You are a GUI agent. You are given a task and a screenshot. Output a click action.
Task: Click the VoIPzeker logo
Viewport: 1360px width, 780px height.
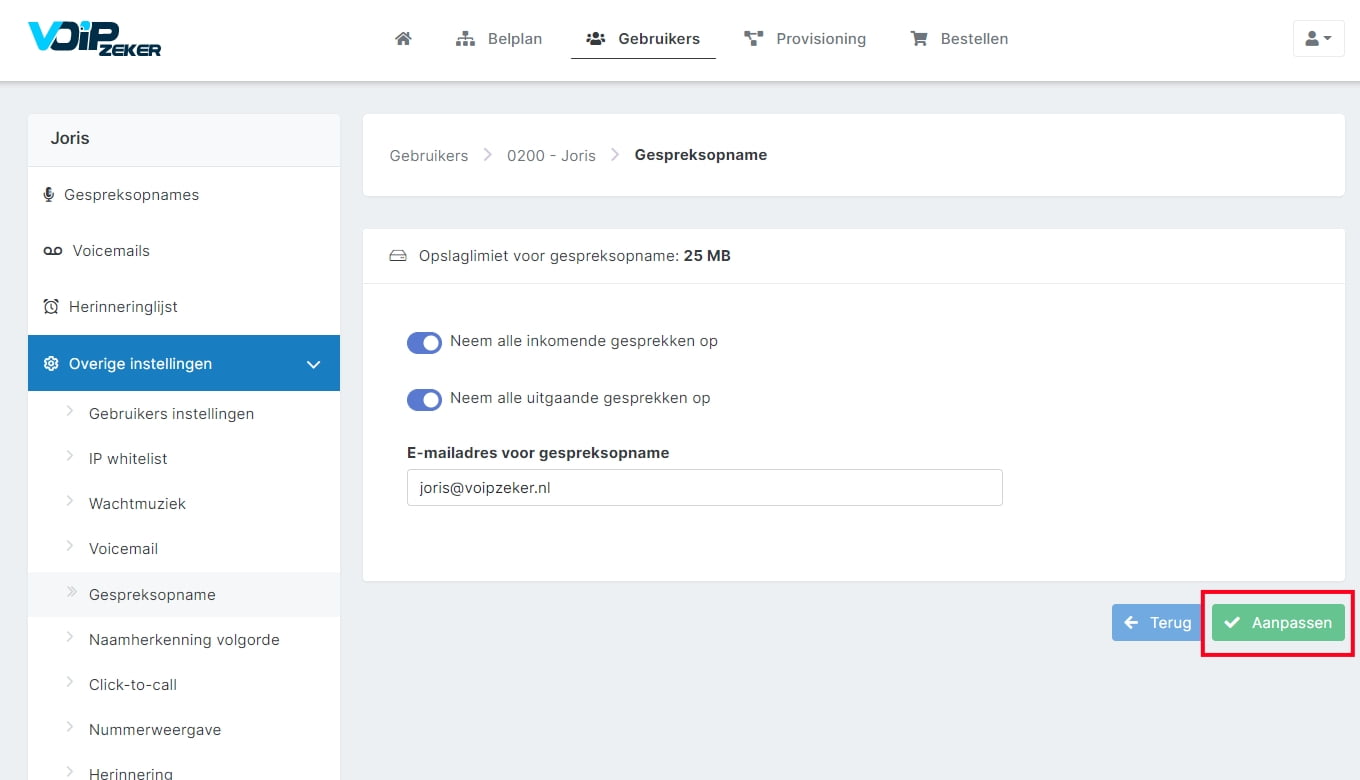click(x=95, y=37)
